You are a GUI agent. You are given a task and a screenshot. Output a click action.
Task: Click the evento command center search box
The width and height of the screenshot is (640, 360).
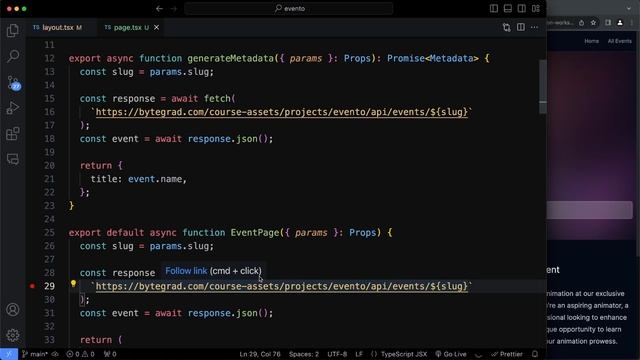(x=289, y=9)
